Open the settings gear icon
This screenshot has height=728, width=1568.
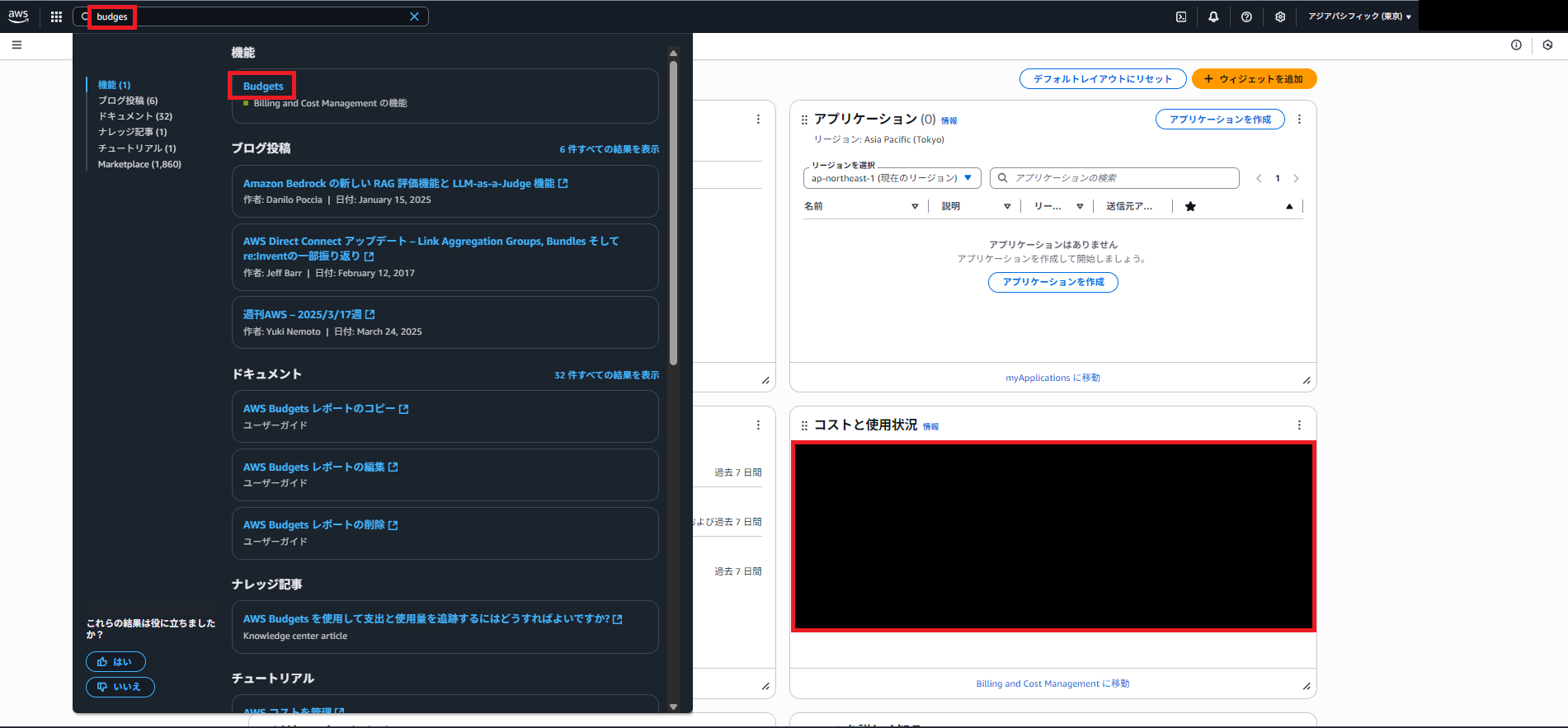point(1280,16)
